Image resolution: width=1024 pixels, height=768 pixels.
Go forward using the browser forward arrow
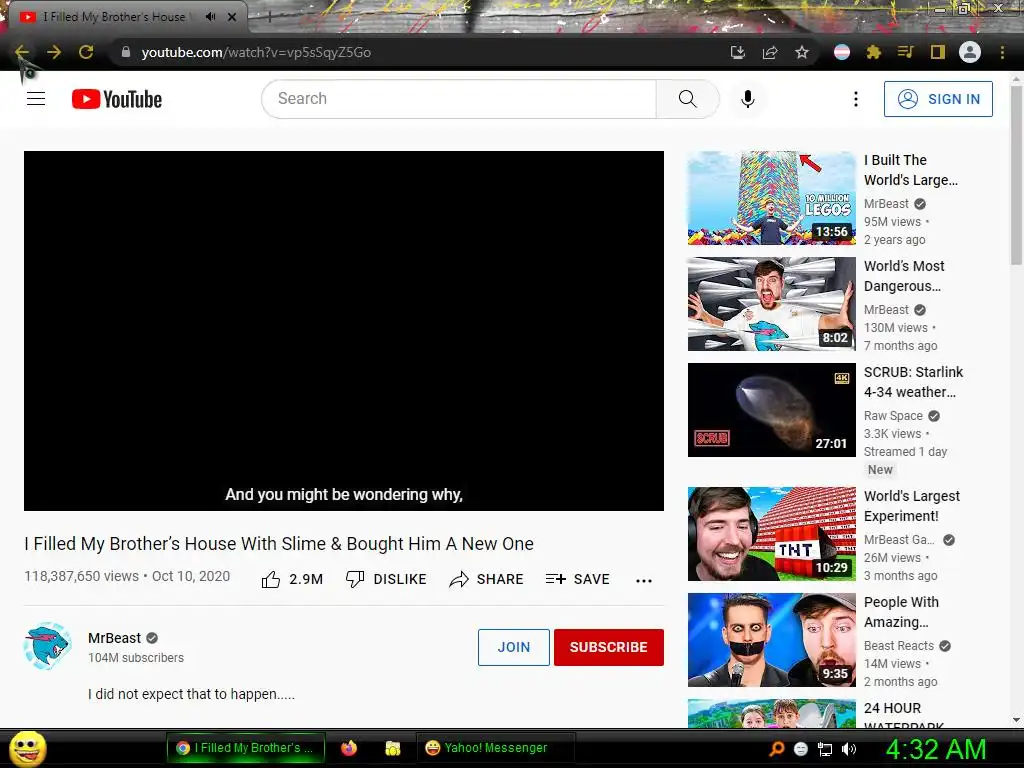click(x=54, y=52)
